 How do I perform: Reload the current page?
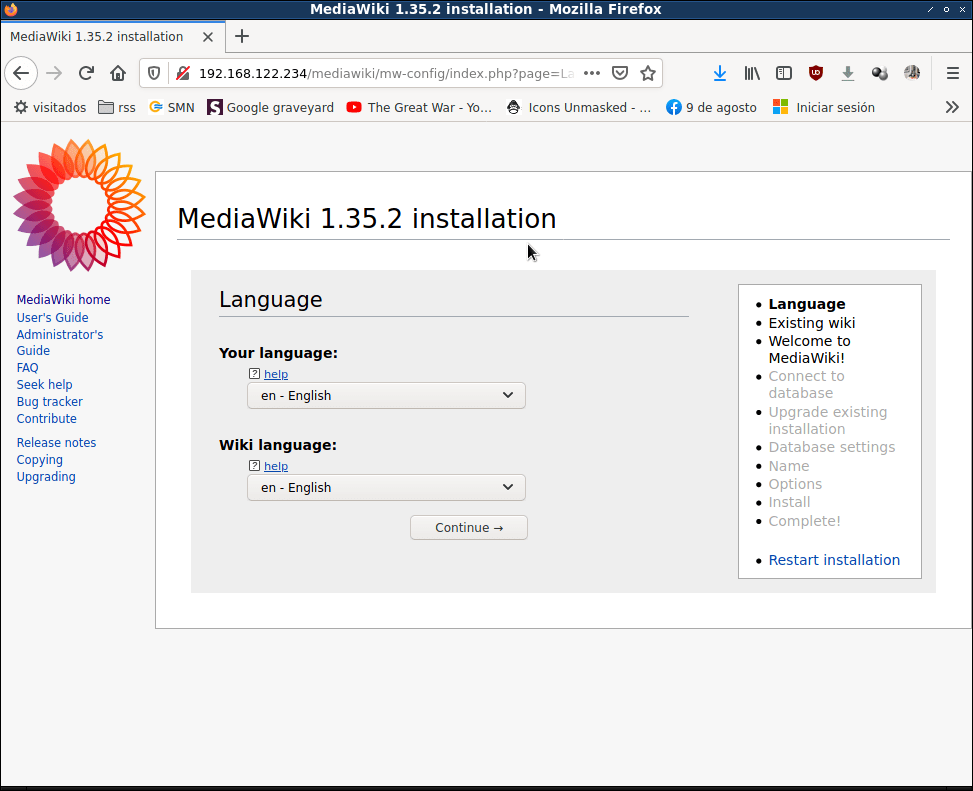86,73
